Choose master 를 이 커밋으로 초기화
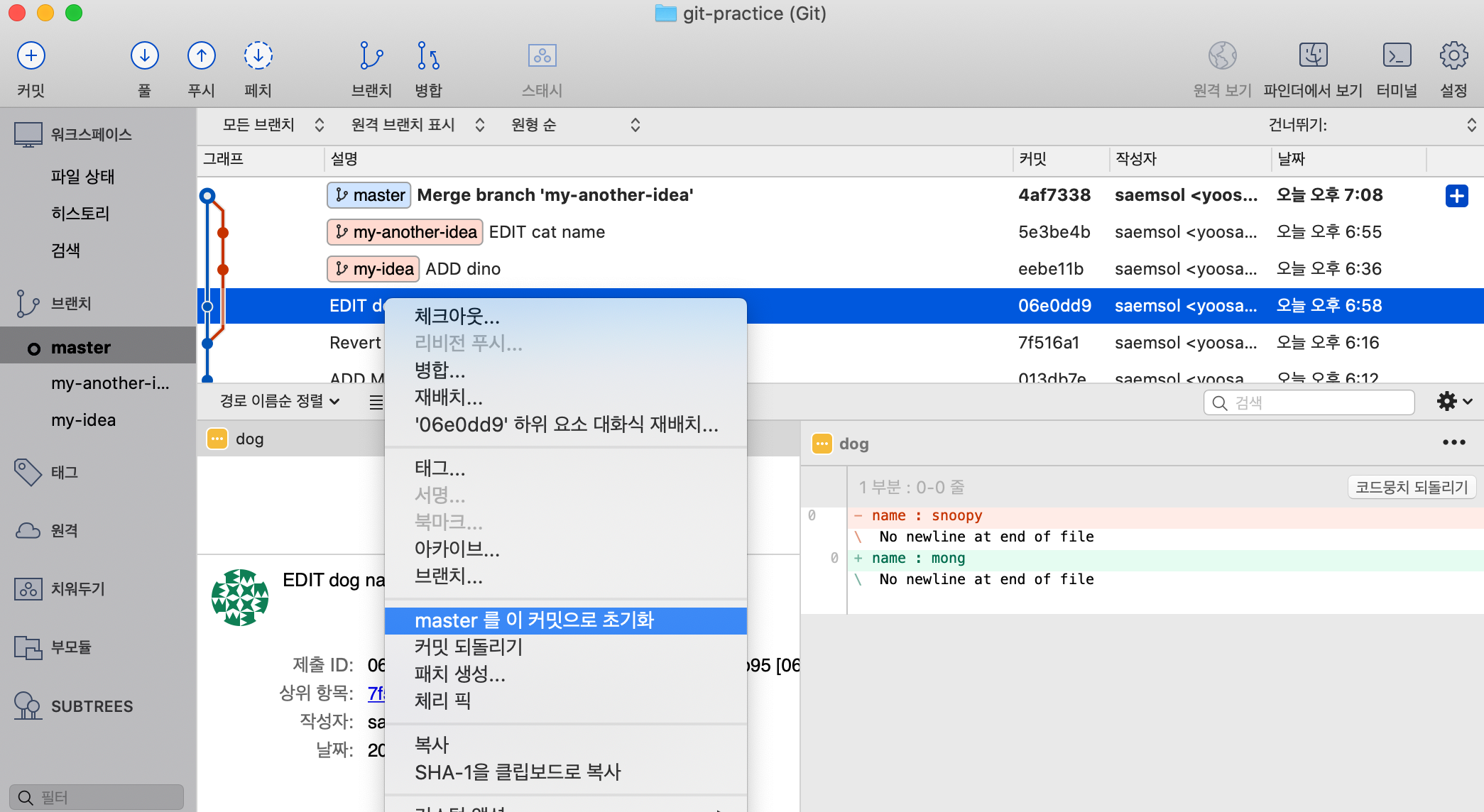This screenshot has width=1484, height=812. pyautogui.click(x=565, y=620)
